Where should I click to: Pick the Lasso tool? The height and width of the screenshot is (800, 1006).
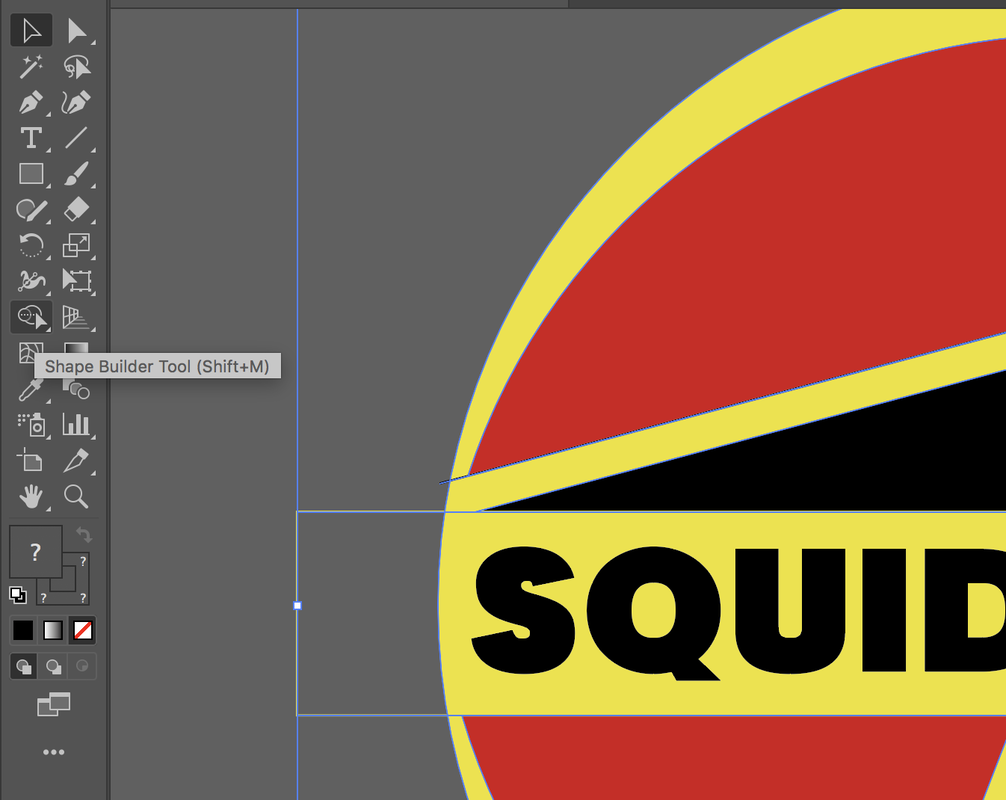(76, 67)
